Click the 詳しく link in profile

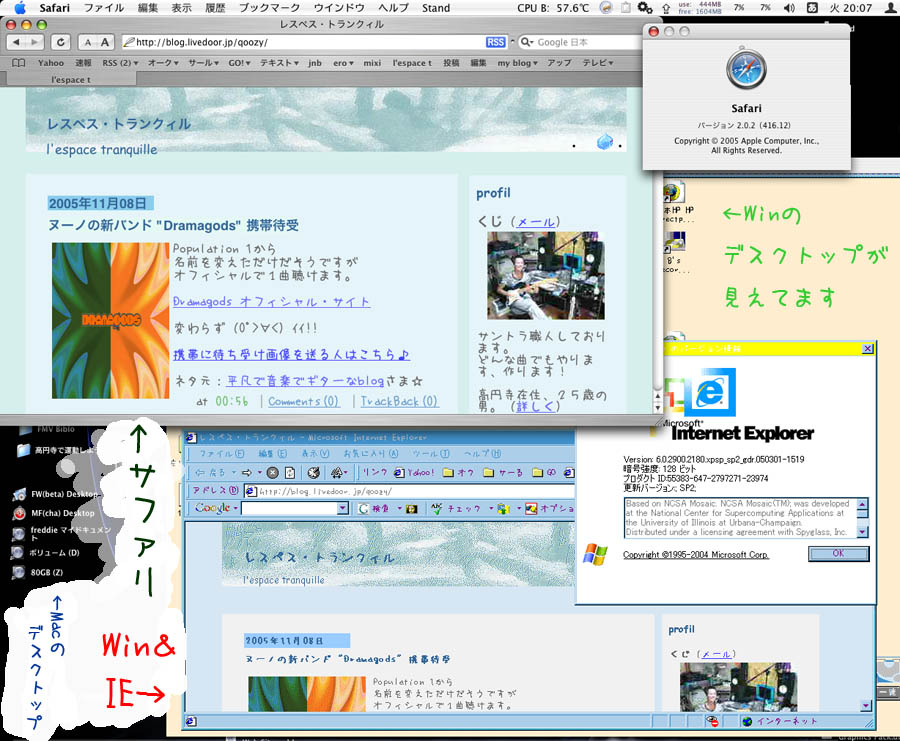(x=535, y=407)
